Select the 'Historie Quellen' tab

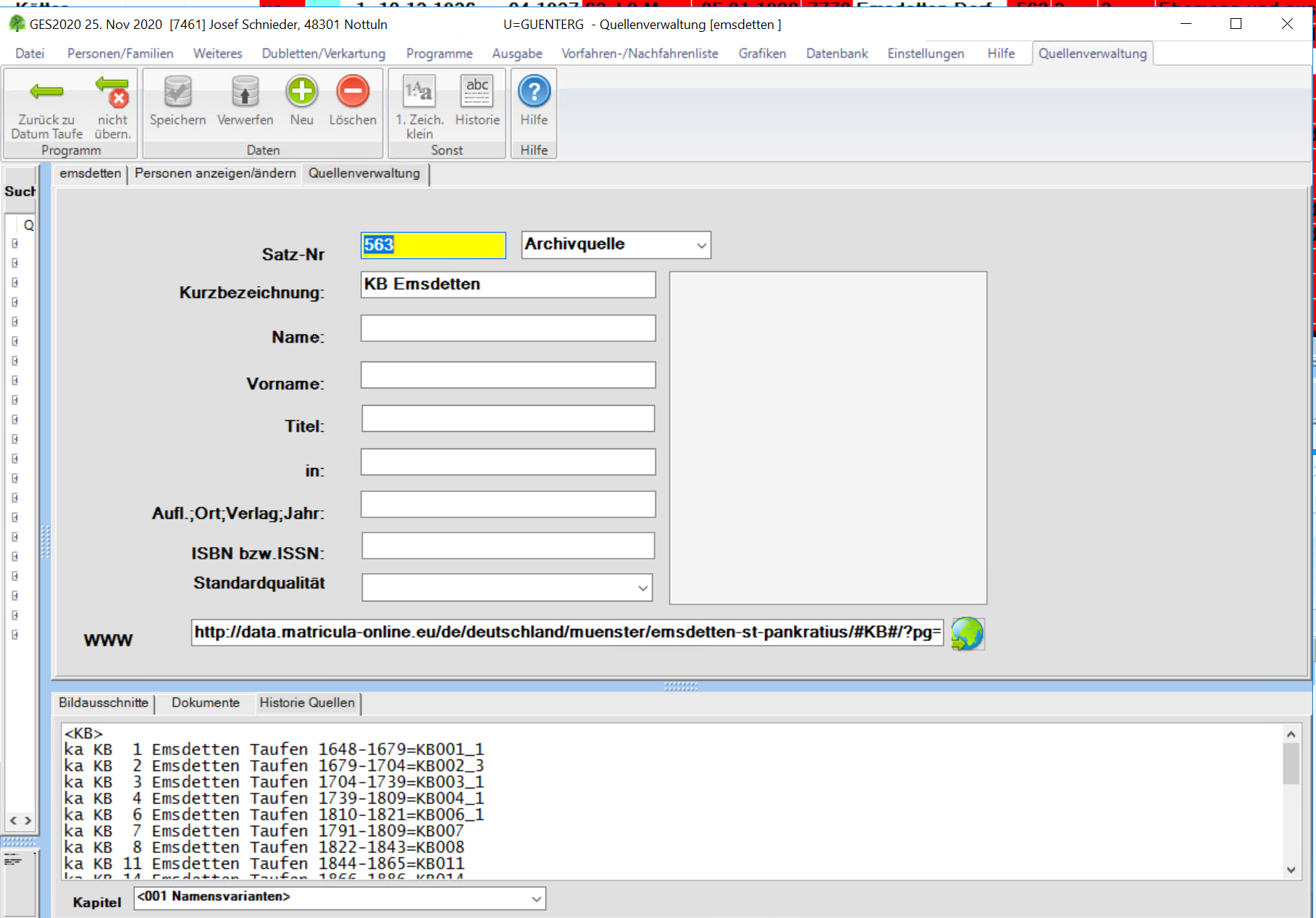click(307, 703)
